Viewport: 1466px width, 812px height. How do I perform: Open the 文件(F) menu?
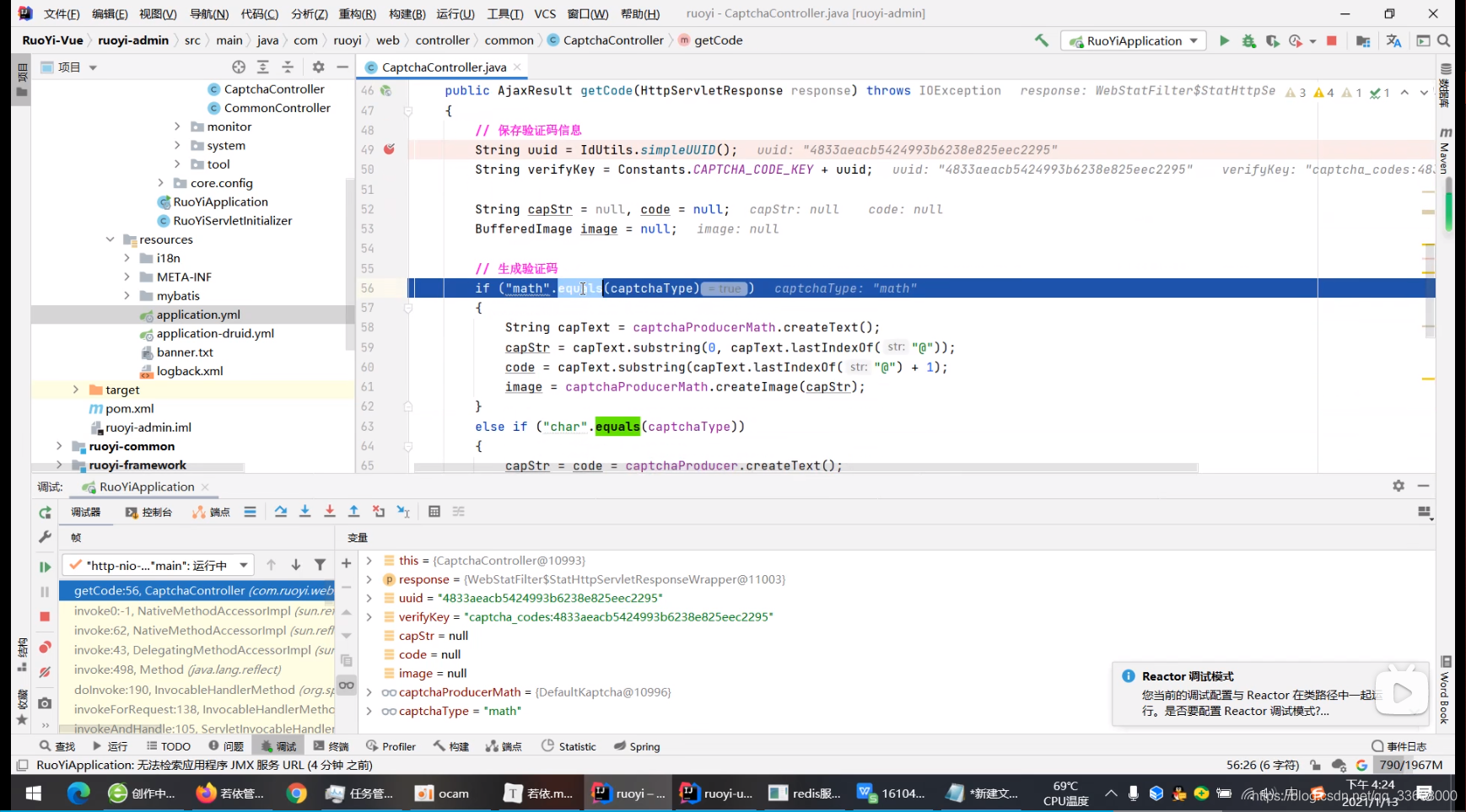pyautogui.click(x=61, y=13)
